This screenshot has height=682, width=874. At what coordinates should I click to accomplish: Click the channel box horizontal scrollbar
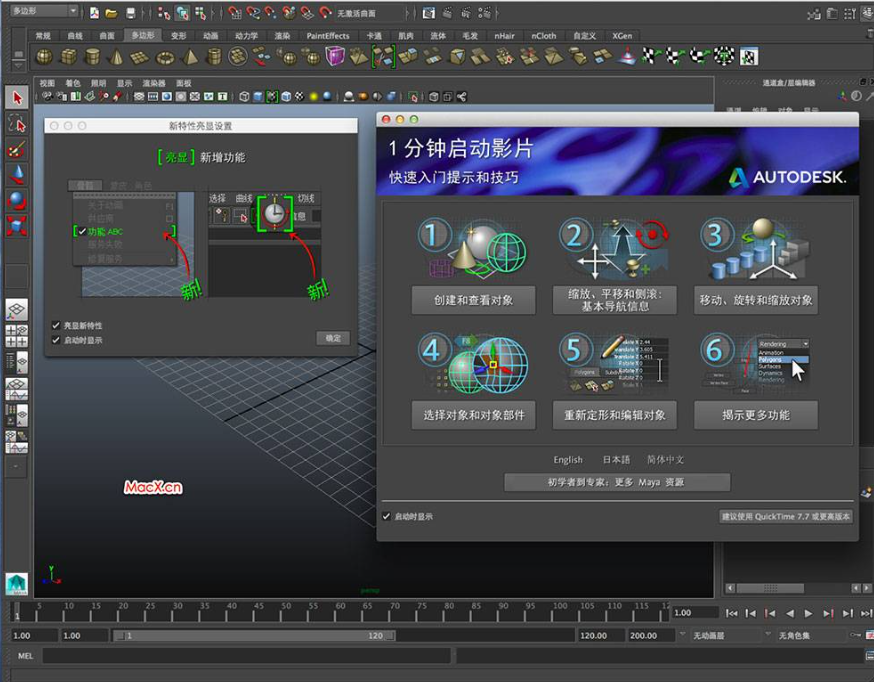pos(771,588)
